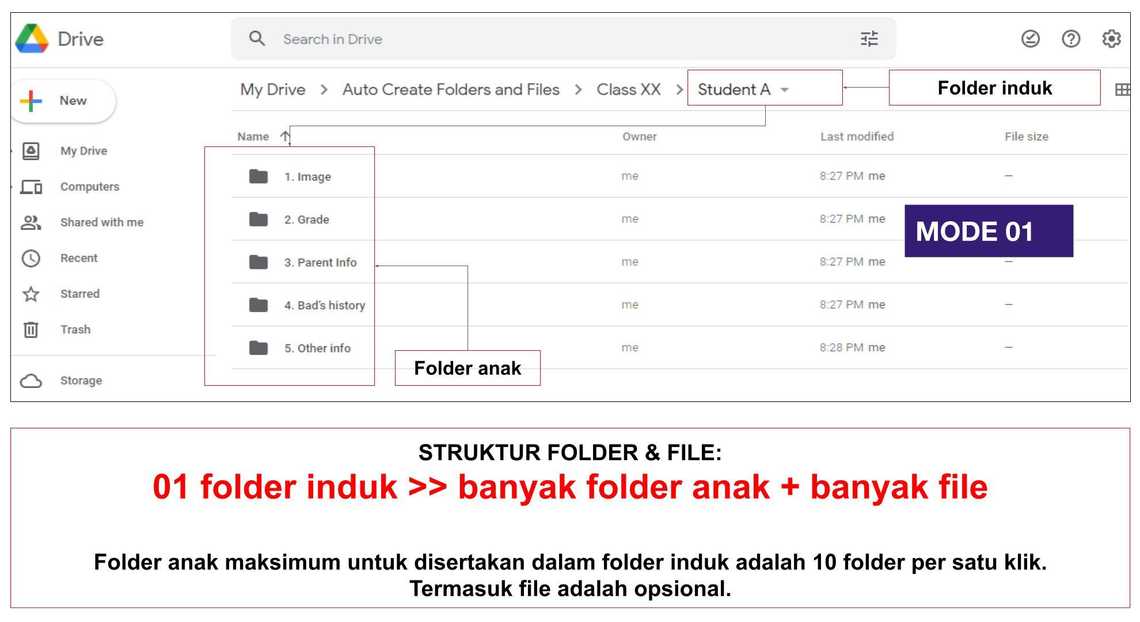Open the Settings gear icon
1140x622 pixels.
1111,39
